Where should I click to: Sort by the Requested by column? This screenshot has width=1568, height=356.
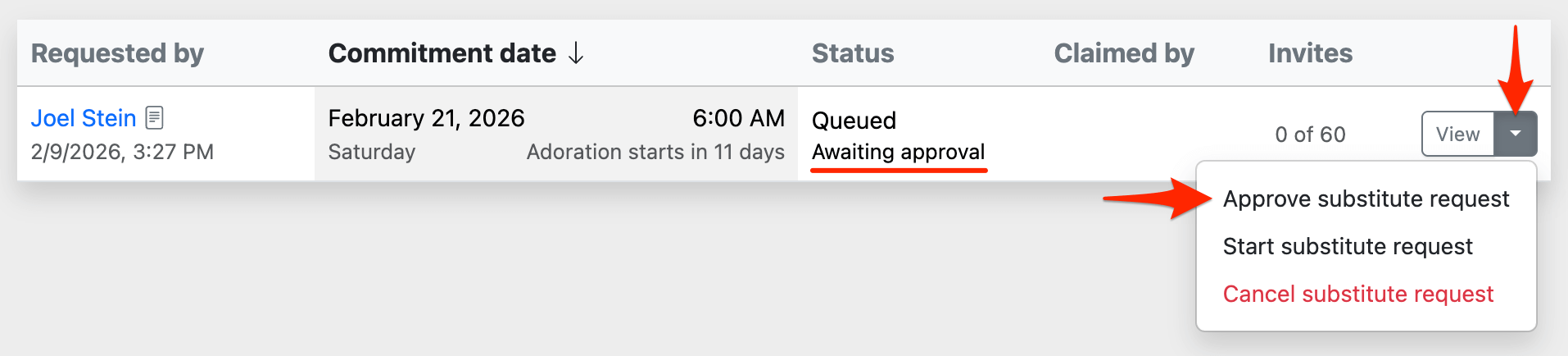pyautogui.click(x=117, y=53)
